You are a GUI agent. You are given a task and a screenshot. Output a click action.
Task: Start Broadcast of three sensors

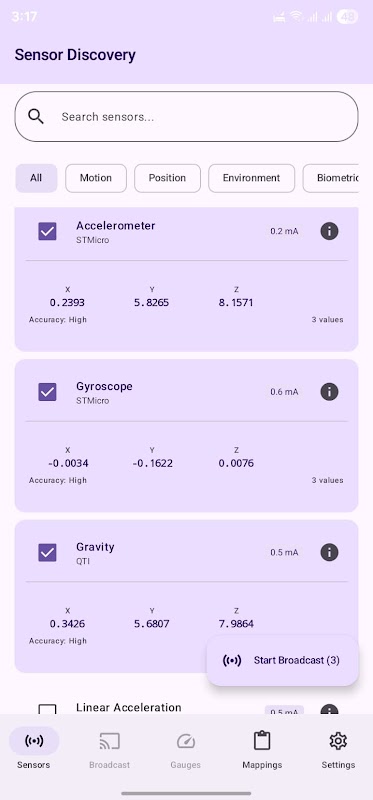283,660
